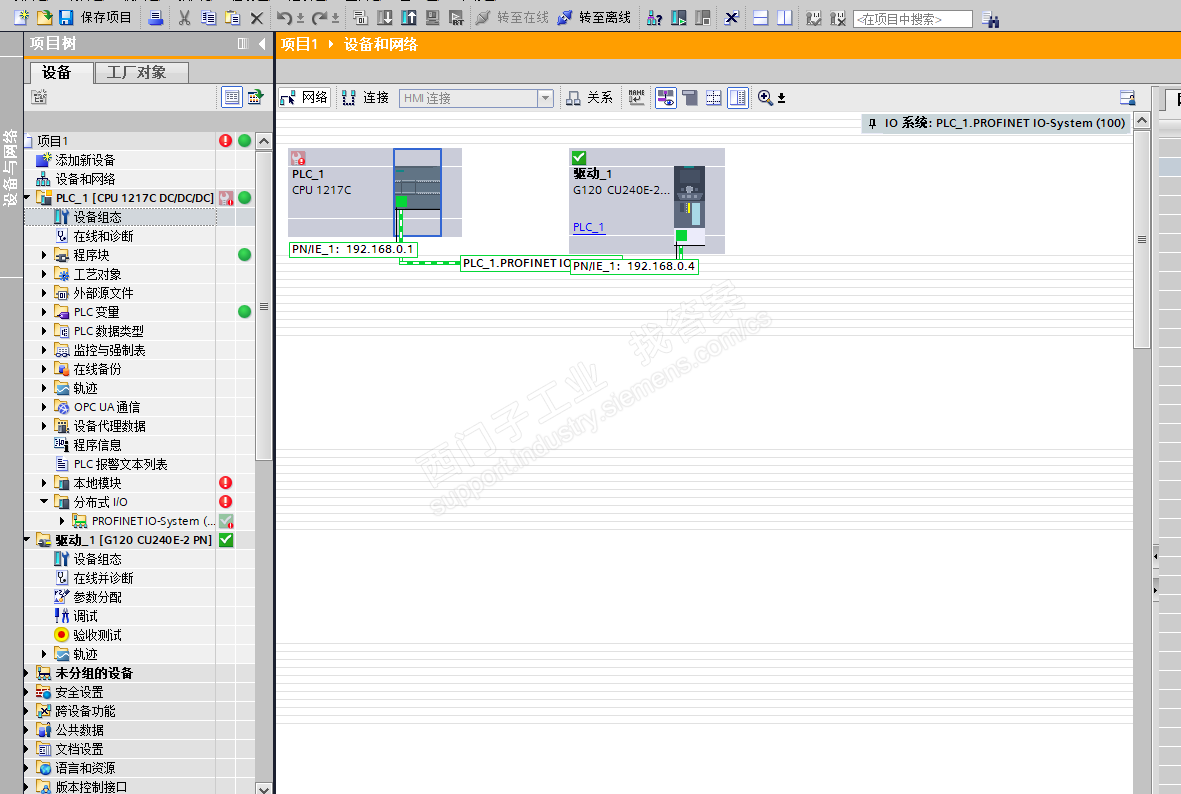Click the search-in-project binoculars icon

[x=990, y=19]
